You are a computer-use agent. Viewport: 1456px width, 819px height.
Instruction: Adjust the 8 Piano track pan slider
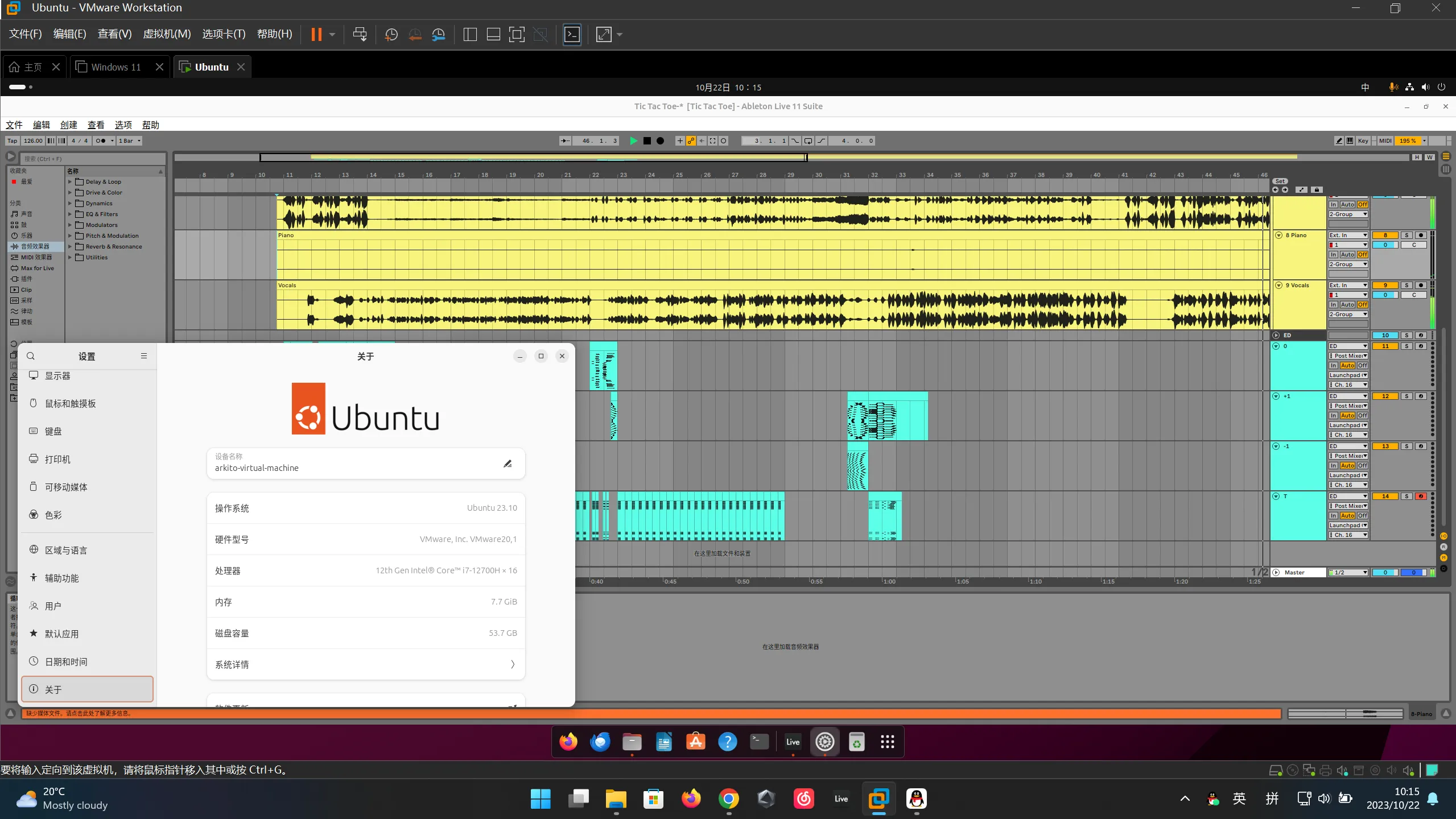click(x=1414, y=245)
